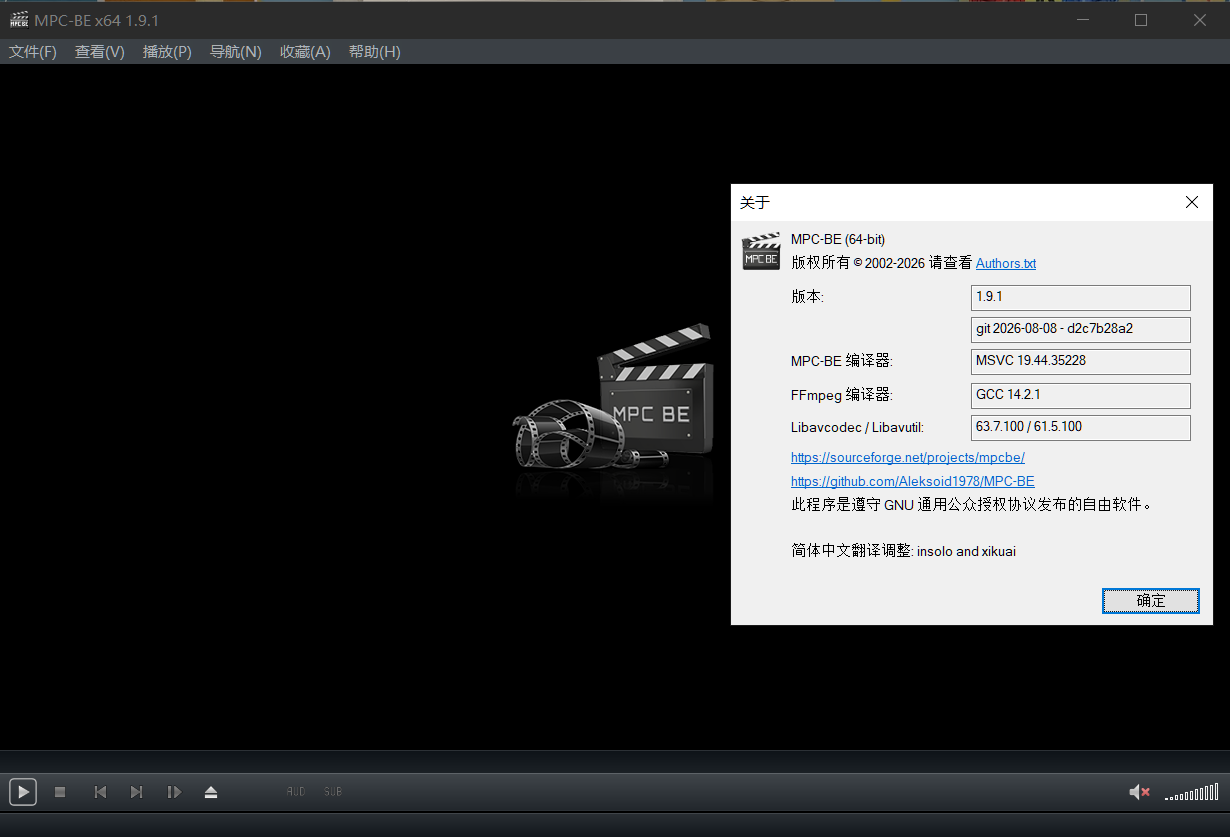The image size is (1230, 837).
Task: Unmute sound with the speaker icon
Action: click(x=1139, y=792)
